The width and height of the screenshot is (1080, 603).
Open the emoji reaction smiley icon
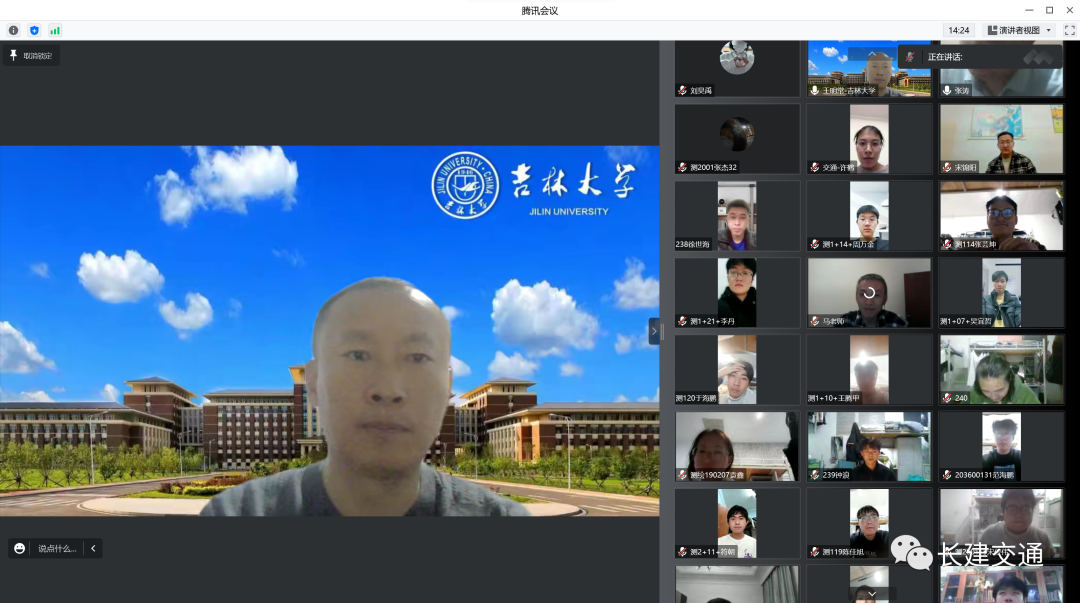[19, 548]
